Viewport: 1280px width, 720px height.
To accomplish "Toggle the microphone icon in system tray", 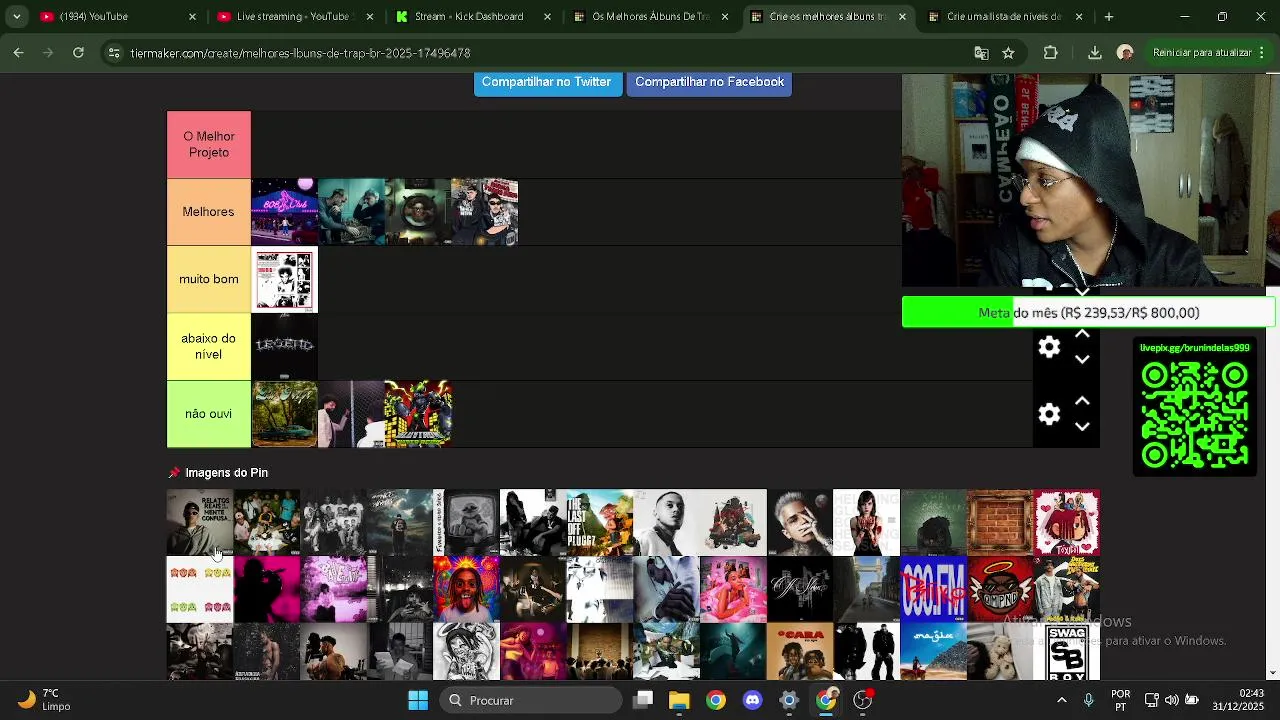I will click(1089, 700).
